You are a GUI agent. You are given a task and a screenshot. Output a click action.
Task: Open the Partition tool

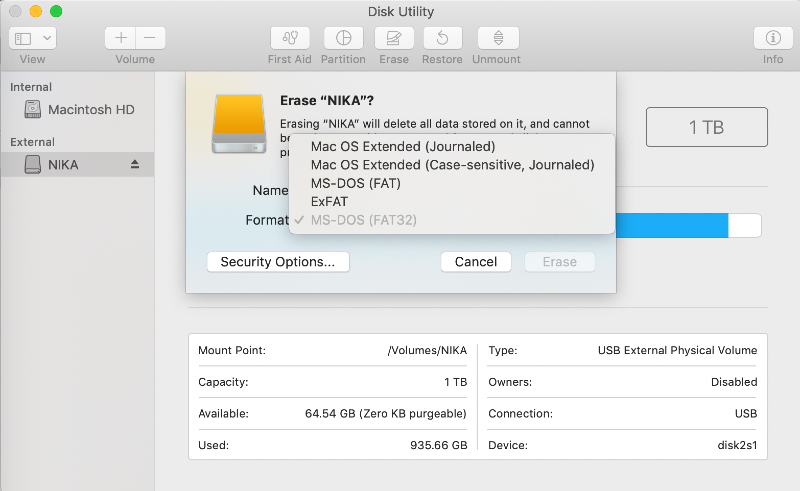343,38
